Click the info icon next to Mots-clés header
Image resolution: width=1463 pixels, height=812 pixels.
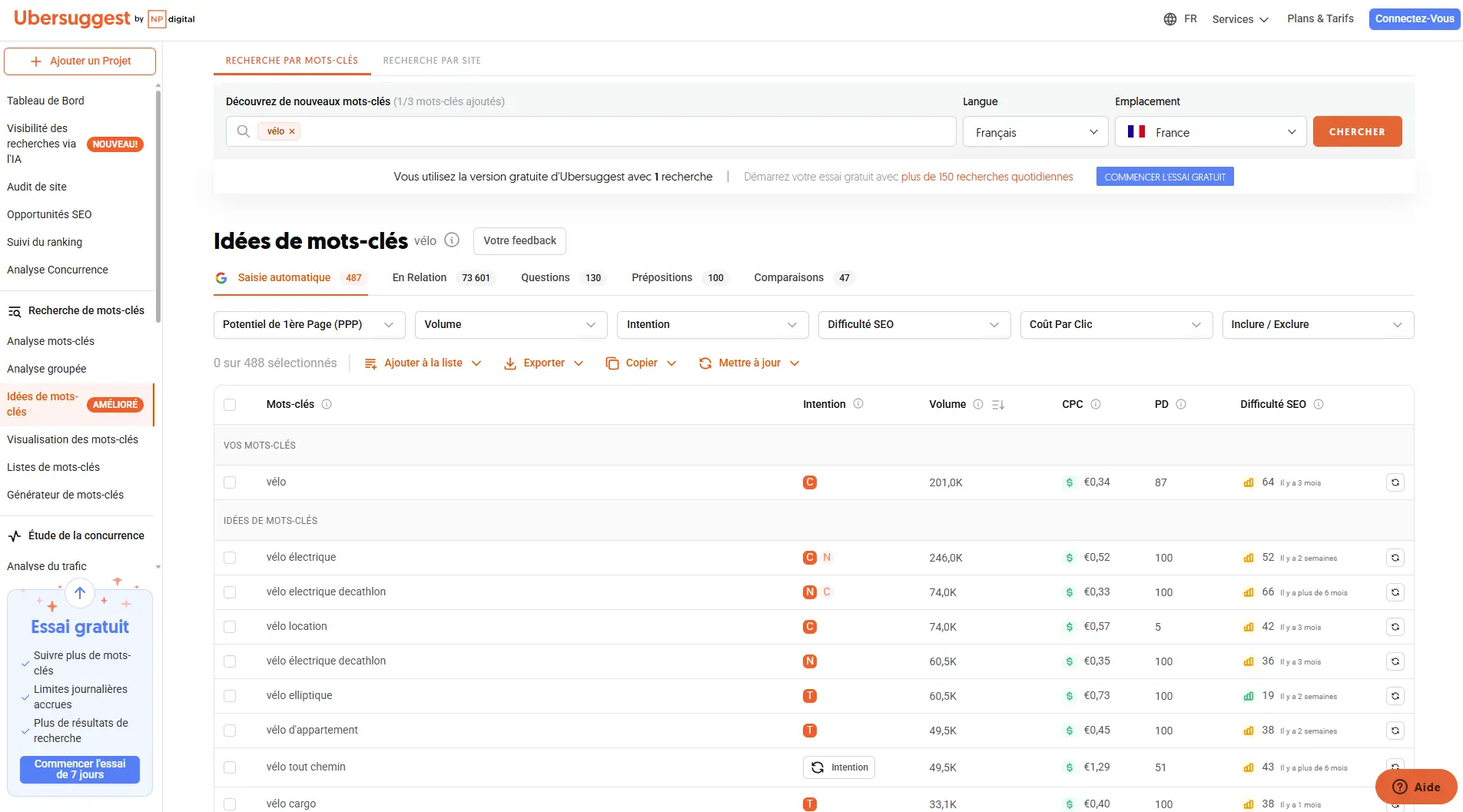[x=327, y=405]
